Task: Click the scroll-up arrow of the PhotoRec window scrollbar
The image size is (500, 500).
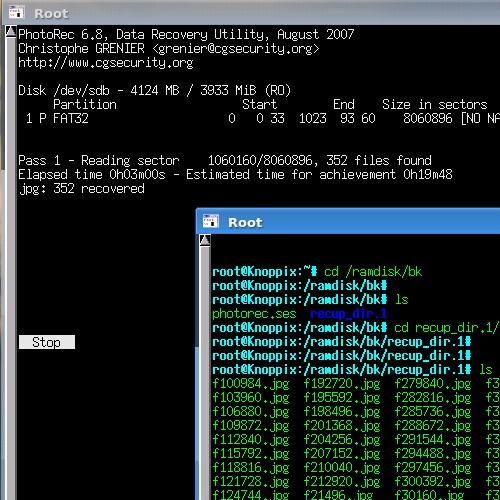Action: click(11, 32)
